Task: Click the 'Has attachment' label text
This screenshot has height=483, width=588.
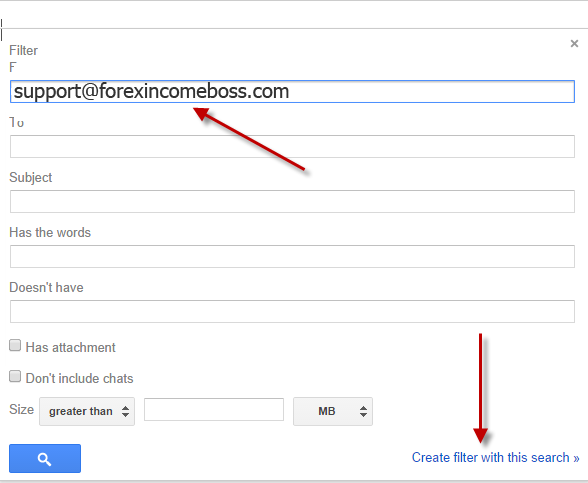Action: click(70, 347)
